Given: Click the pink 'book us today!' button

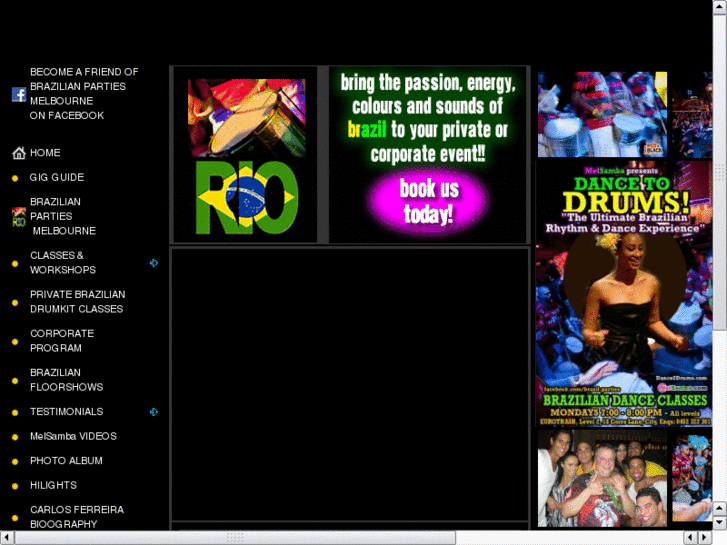Looking at the screenshot, I should pos(428,201).
